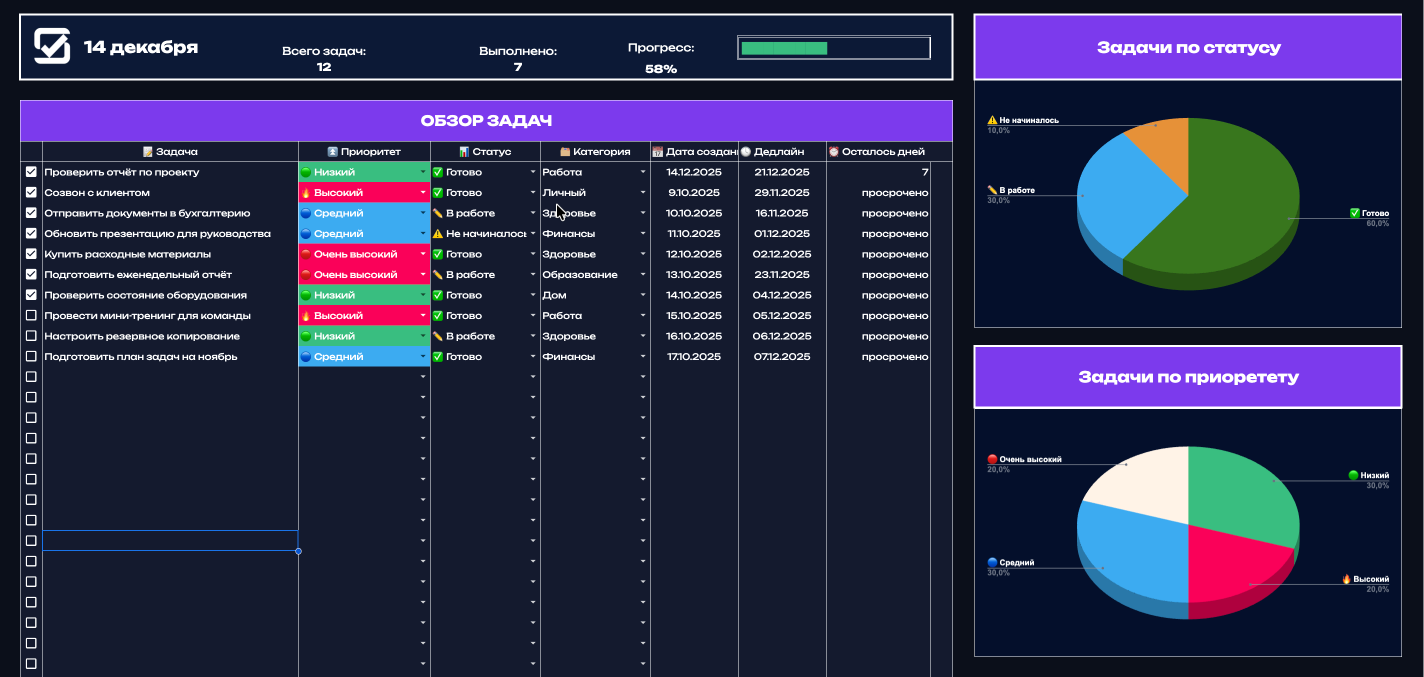
Task: Click the folder icon in the Категория header
Action: coord(565,152)
